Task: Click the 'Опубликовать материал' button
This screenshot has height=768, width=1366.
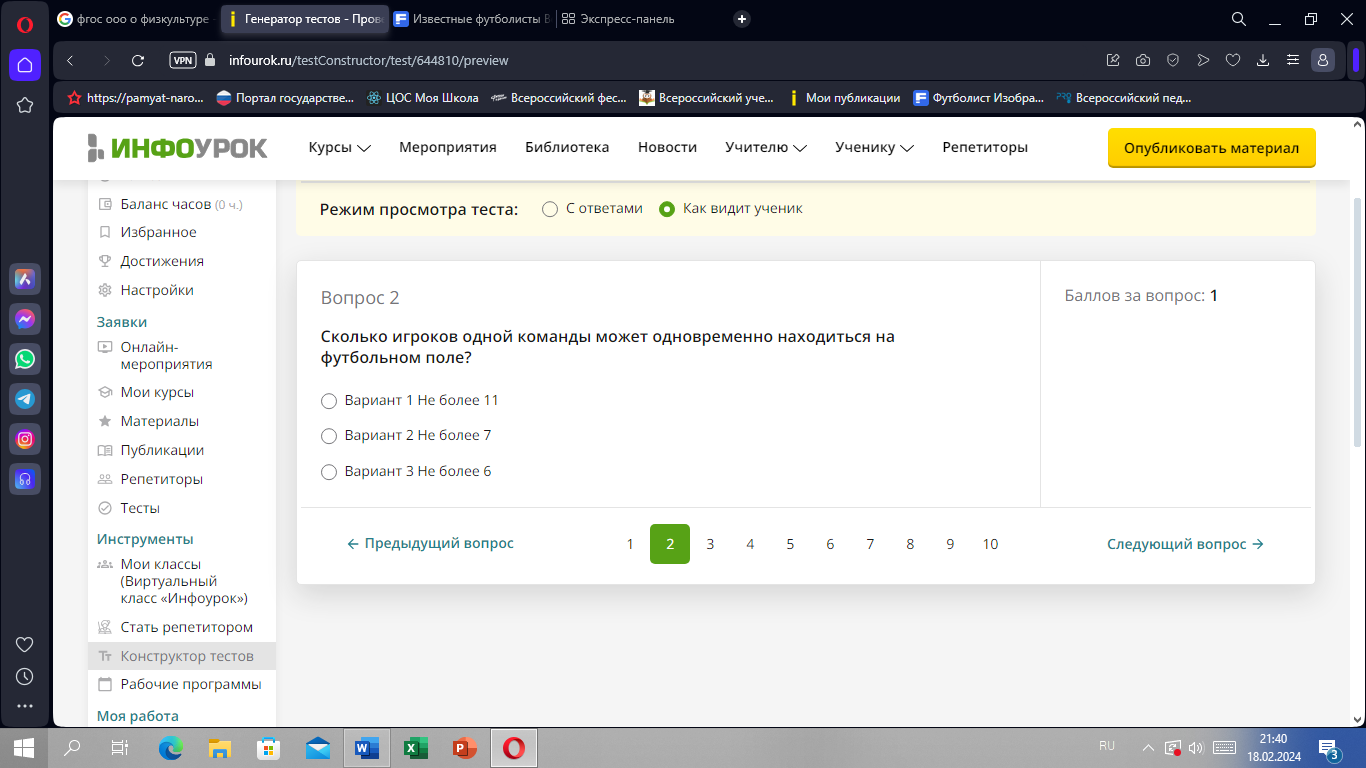Action: click(1211, 148)
